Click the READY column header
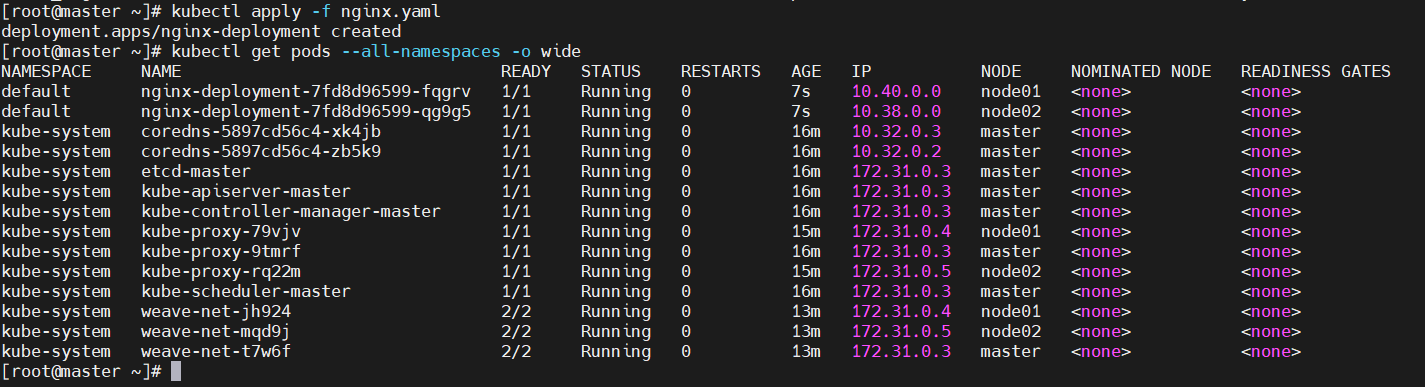1425x387 pixels. tap(526, 71)
